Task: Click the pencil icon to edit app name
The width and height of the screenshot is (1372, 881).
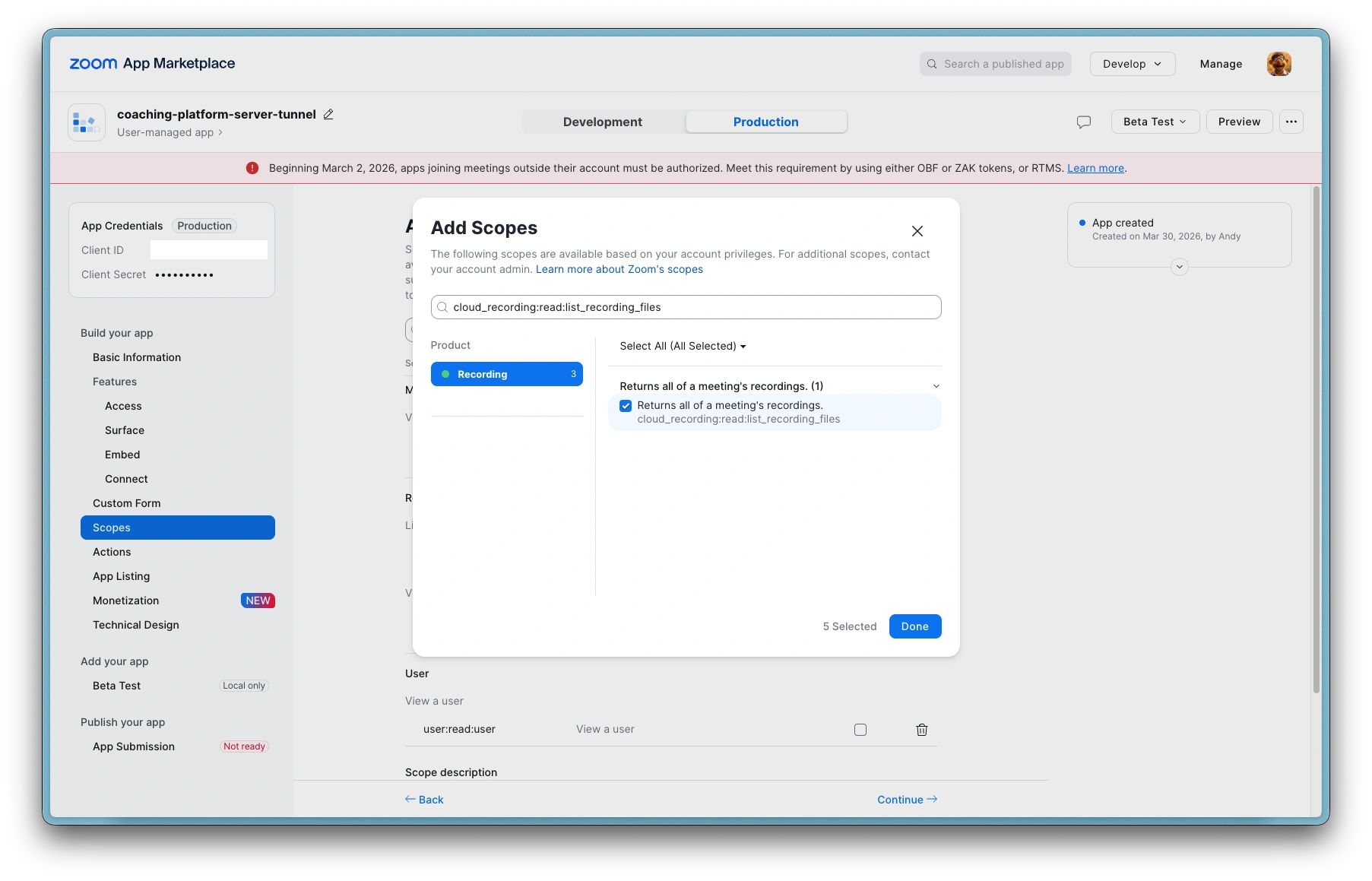Action: click(x=328, y=114)
